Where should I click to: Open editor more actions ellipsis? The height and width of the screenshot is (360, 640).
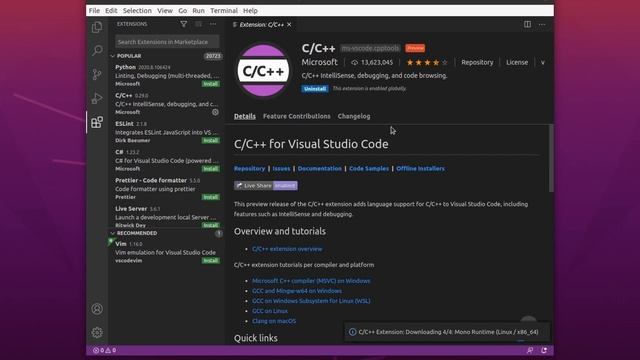point(542,24)
